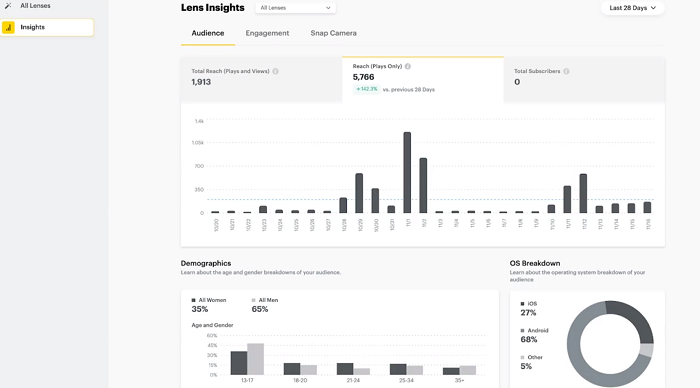Image resolution: width=700 pixels, height=388 pixels.
Task: Click info icon next to Total Reach
Action: [275, 71]
